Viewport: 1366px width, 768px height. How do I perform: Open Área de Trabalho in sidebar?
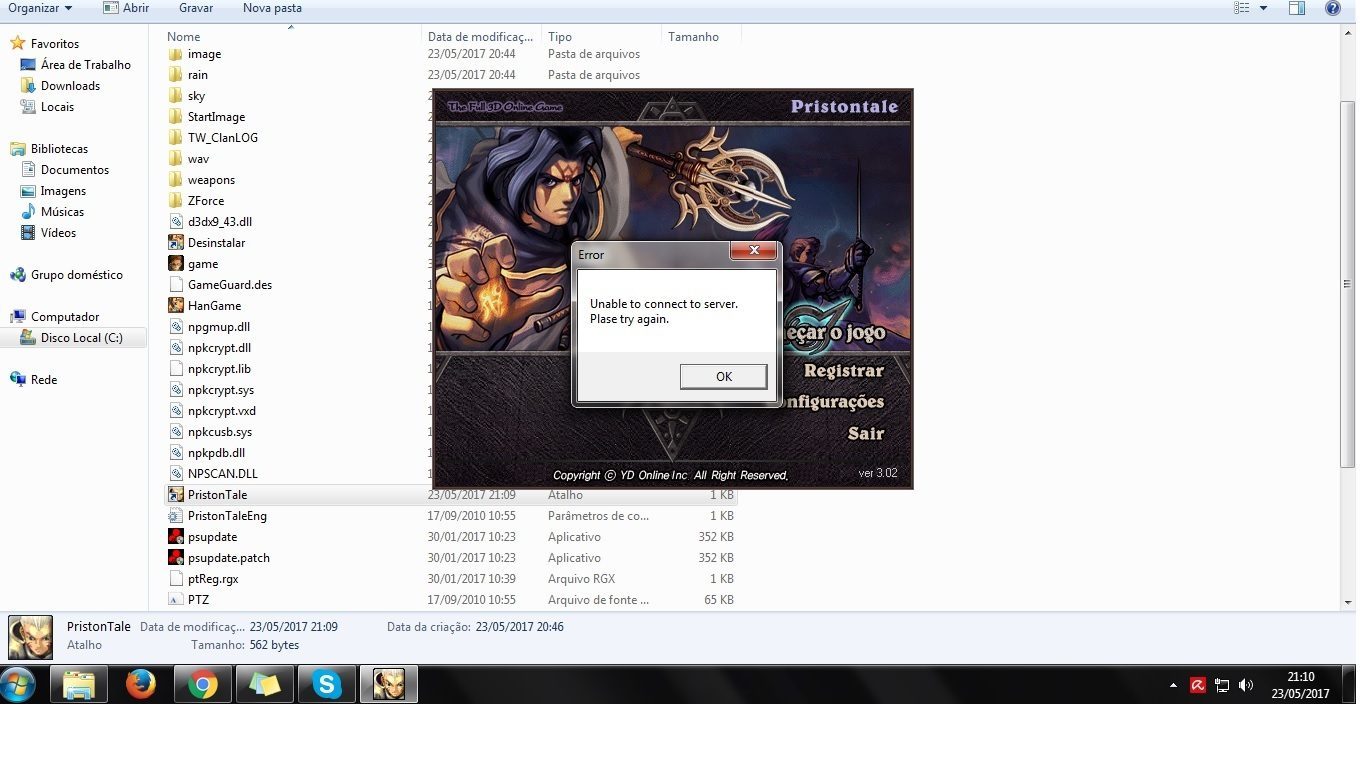[86, 65]
